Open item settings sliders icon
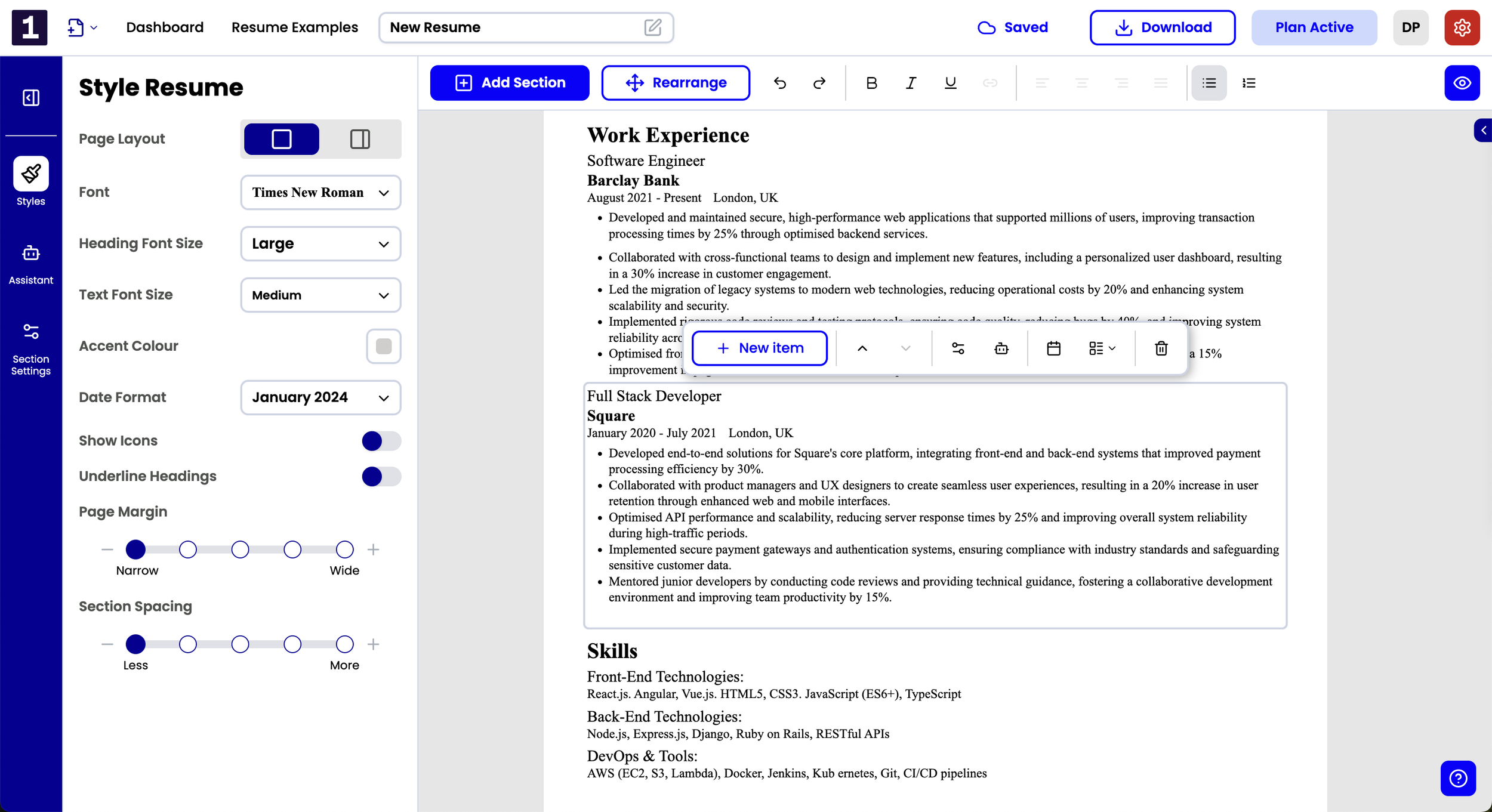This screenshot has width=1492, height=812. coord(958,348)
